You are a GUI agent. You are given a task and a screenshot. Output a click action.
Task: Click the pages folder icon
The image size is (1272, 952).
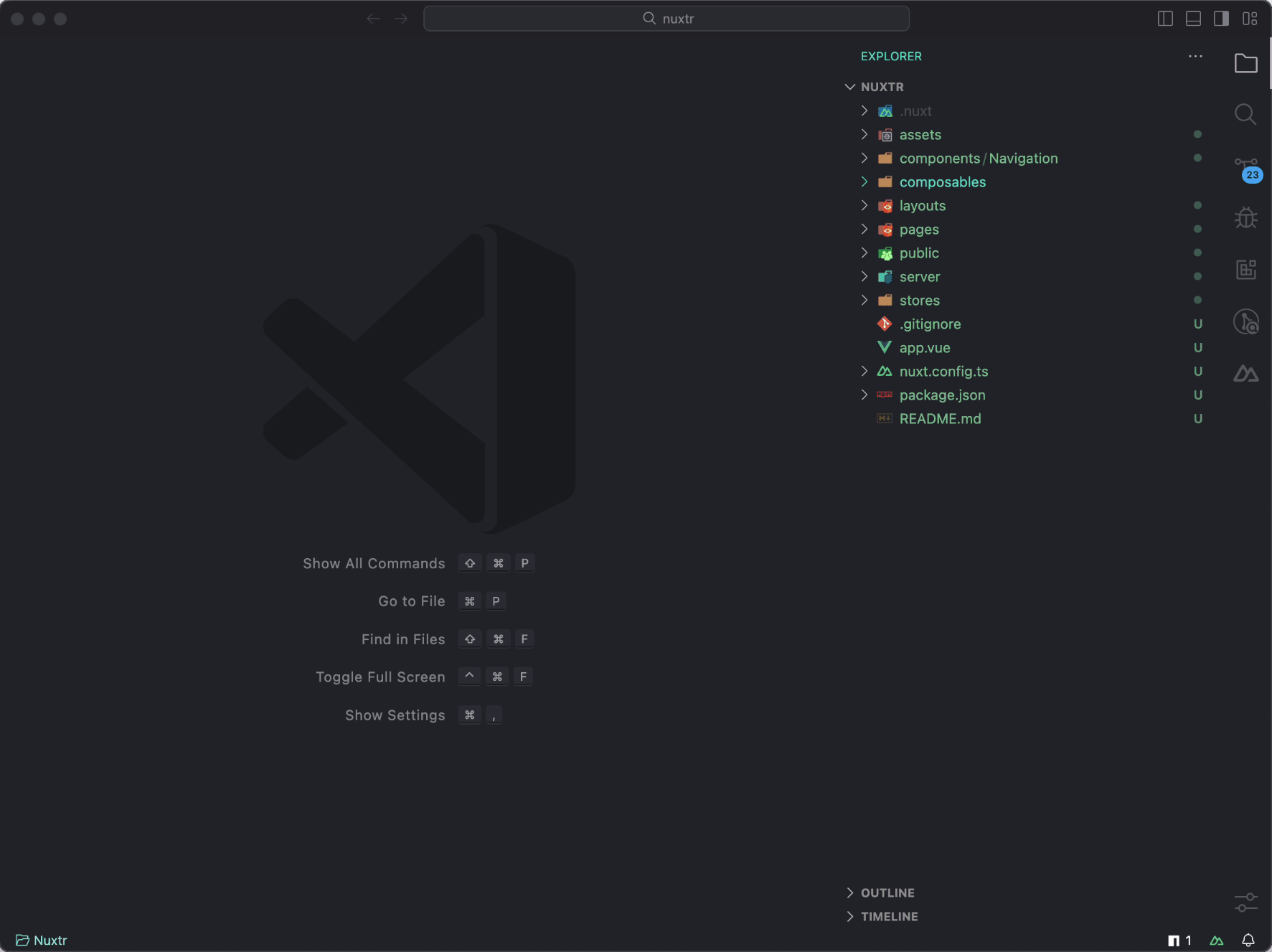pyautogui.click(x=885, y=230)
